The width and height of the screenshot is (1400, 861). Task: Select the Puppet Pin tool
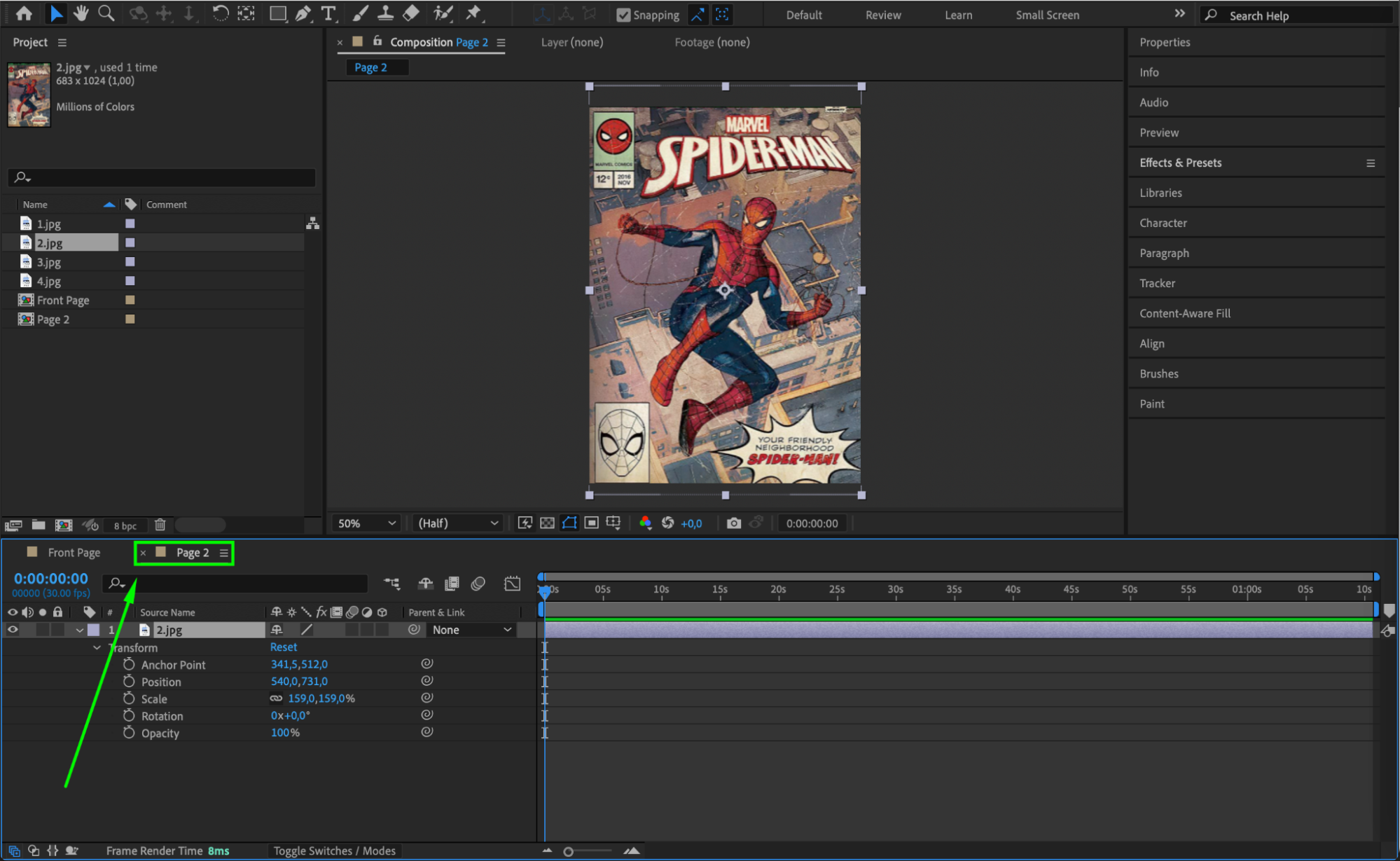click(474, 13)
